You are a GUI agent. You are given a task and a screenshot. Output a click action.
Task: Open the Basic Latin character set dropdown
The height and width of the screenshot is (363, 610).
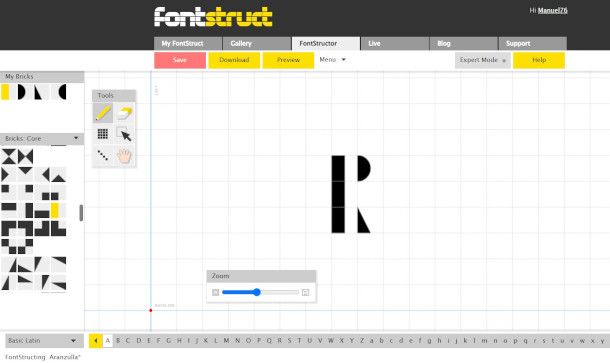[44, 340]
